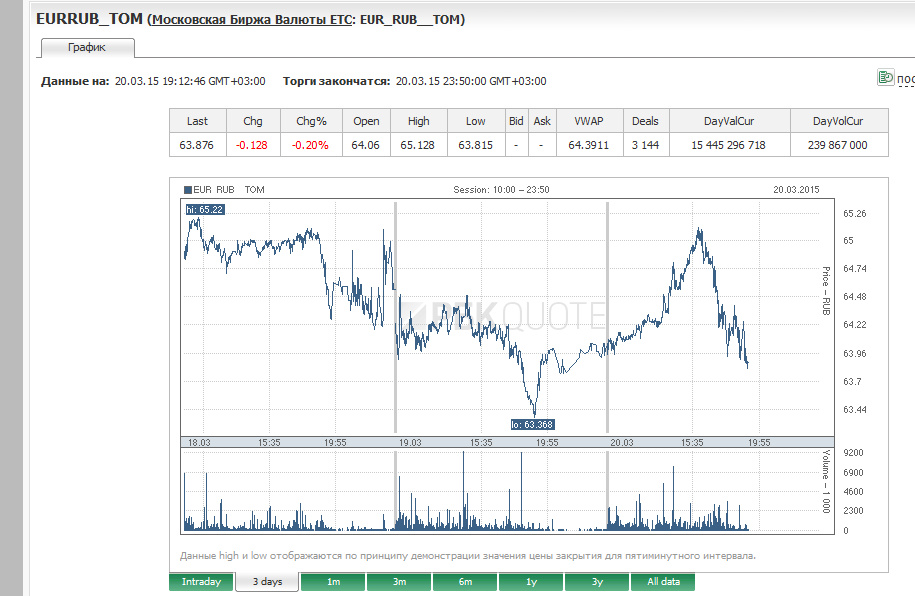Switch to 6m chart period

(x=465, y=581)
